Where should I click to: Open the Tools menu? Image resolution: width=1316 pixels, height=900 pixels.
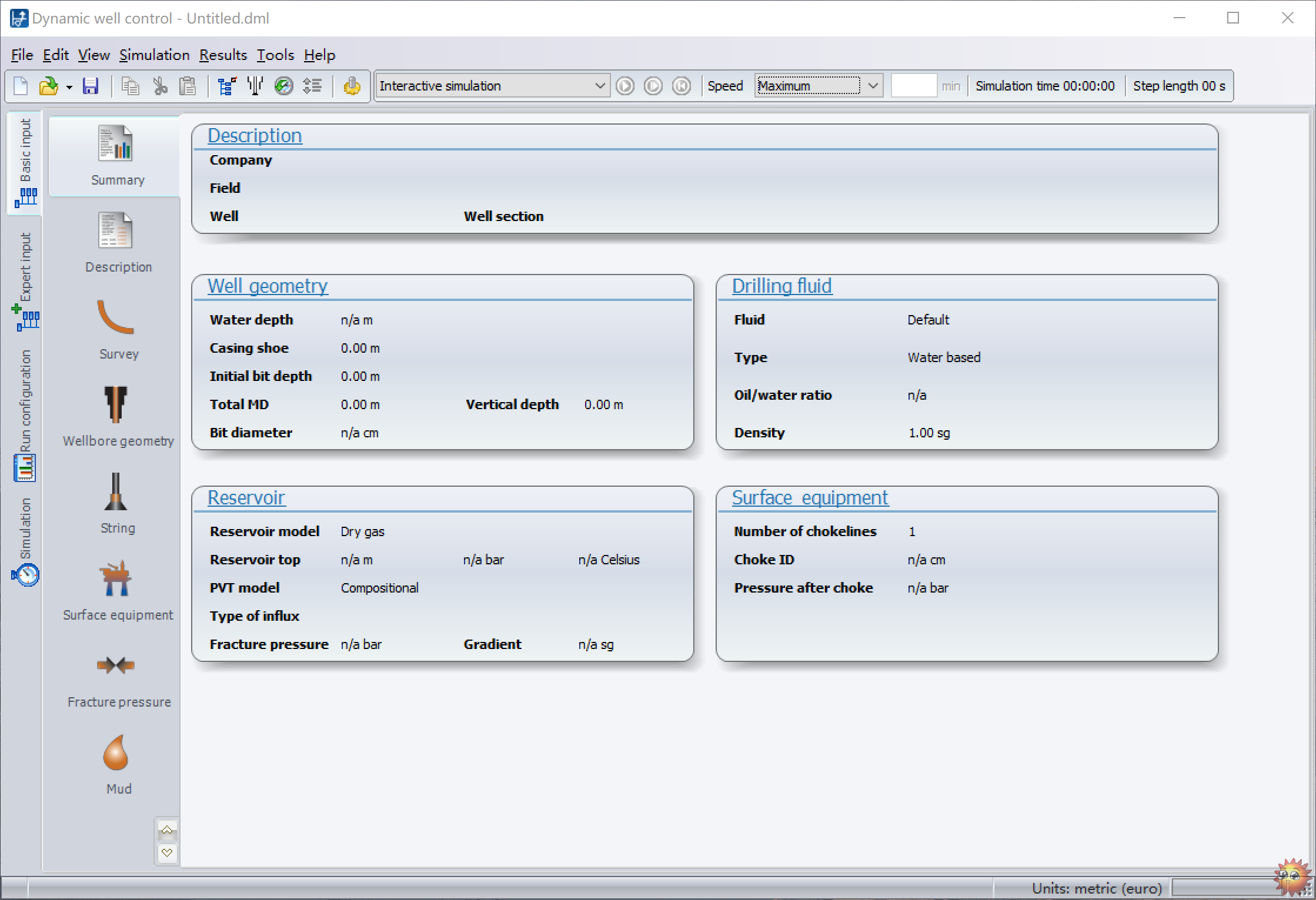coord(275,55)
